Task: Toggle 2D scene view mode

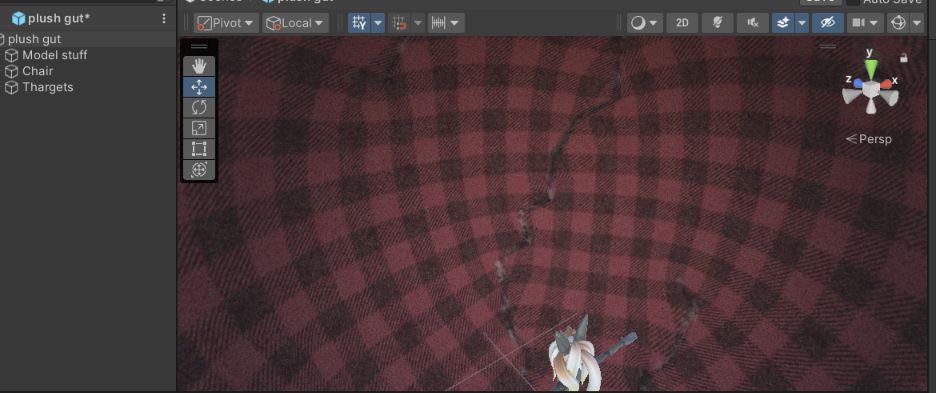Action: coord(682,23)
